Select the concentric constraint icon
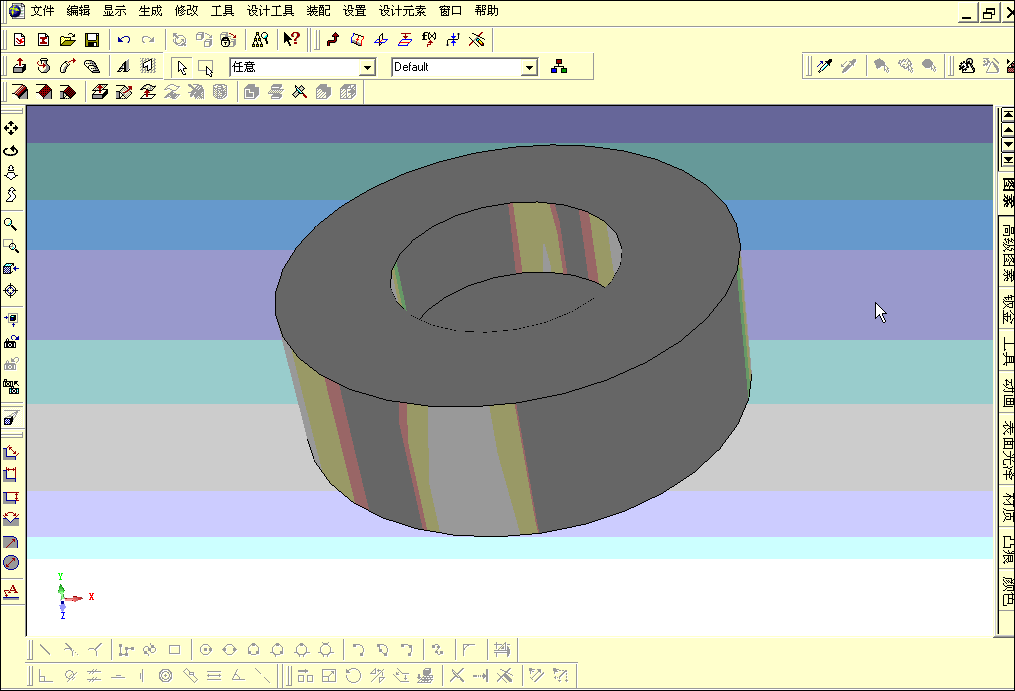1015x691 pixels. coord(166,676)
